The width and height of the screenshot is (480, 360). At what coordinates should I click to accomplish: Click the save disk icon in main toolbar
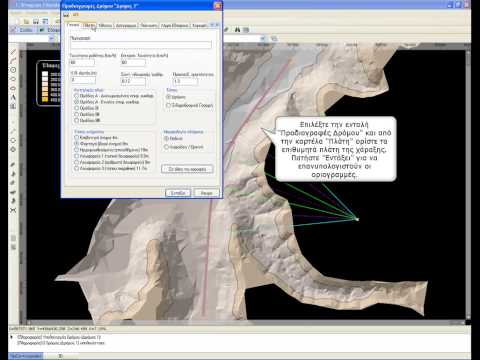35,22
